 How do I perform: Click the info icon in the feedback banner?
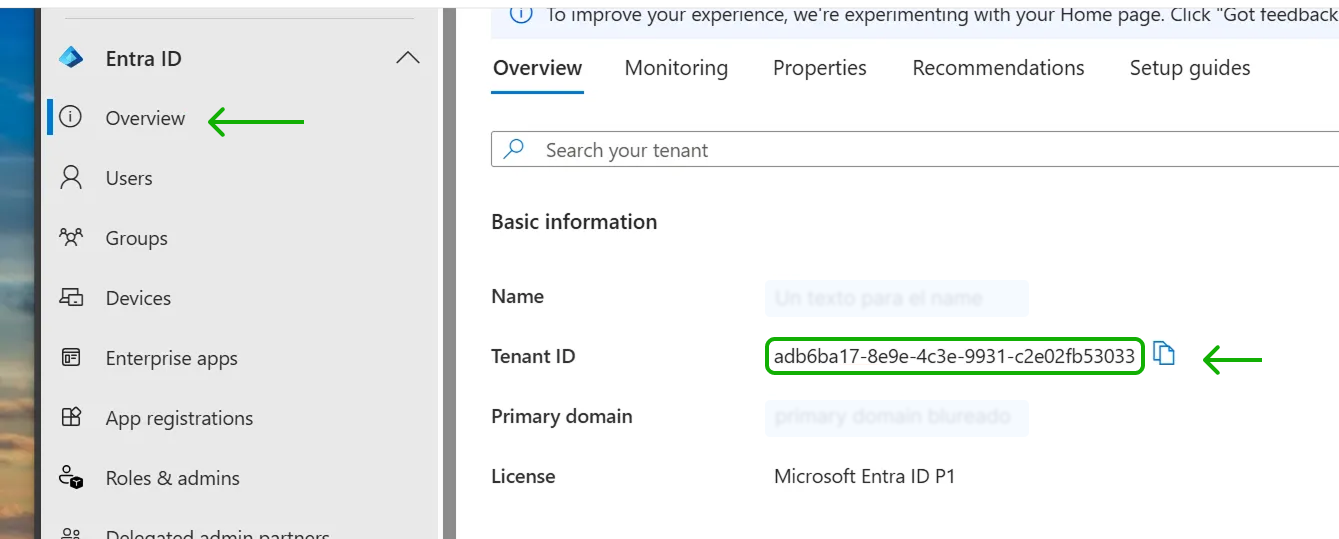click(x=520, y=13)
